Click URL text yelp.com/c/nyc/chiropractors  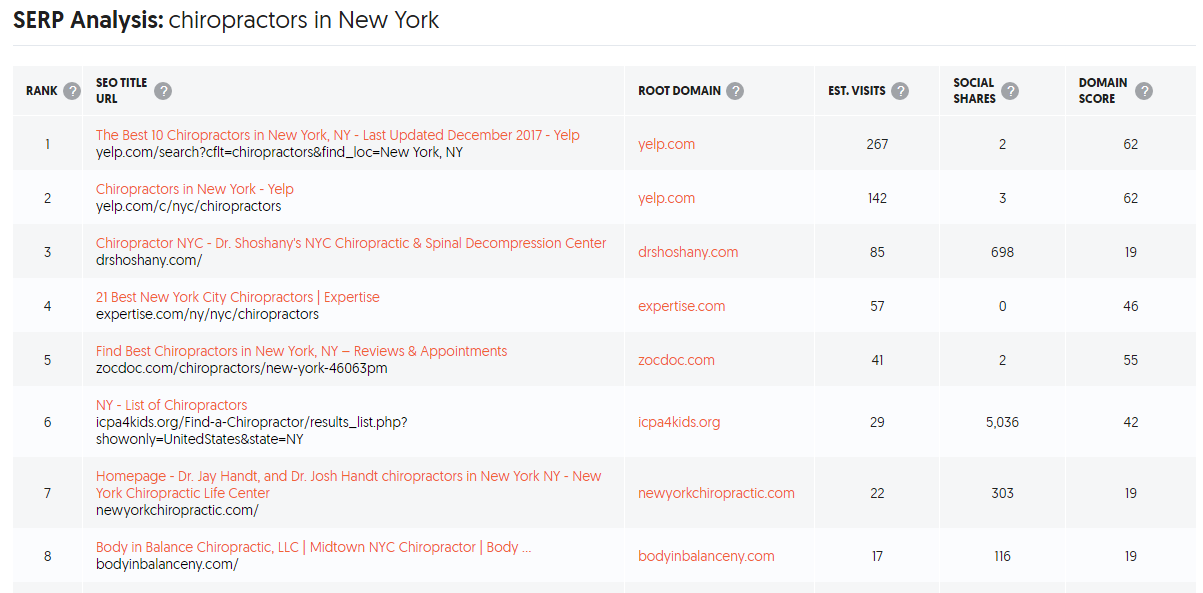tap(188, 206)
